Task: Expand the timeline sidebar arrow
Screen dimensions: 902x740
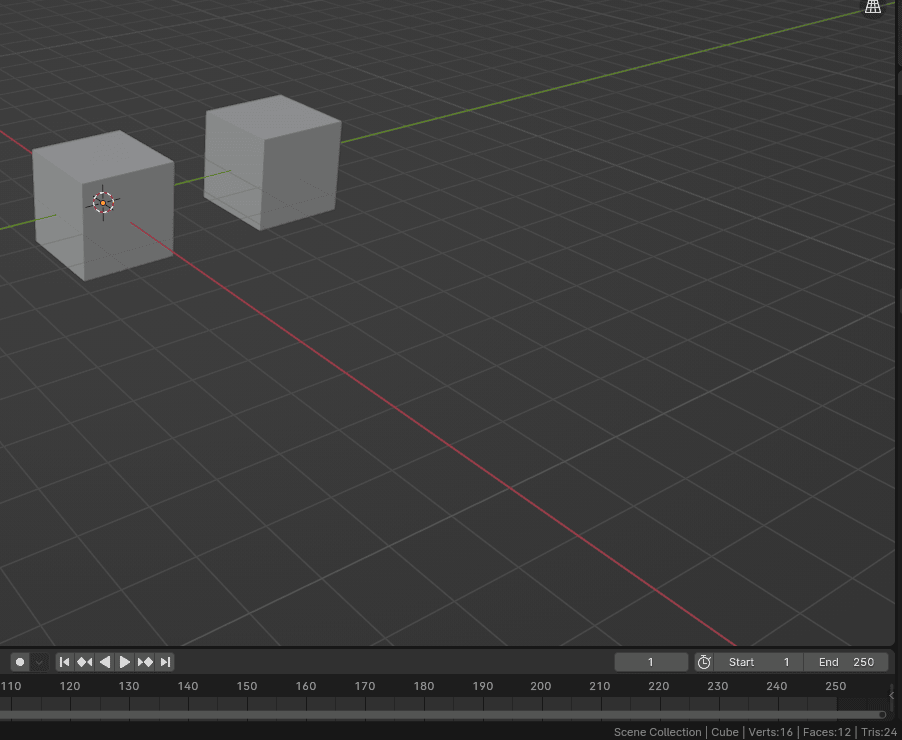Action: (x=891, y=695)
